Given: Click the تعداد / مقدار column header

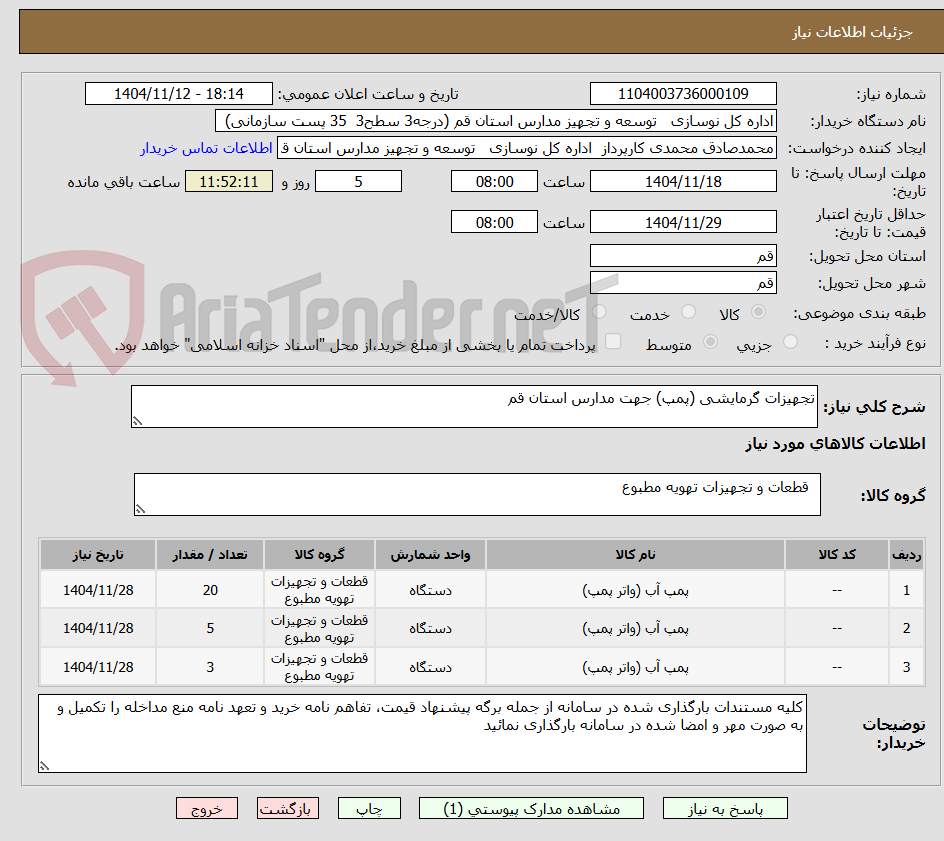Looking at the screenshot, I should point(210,554).
